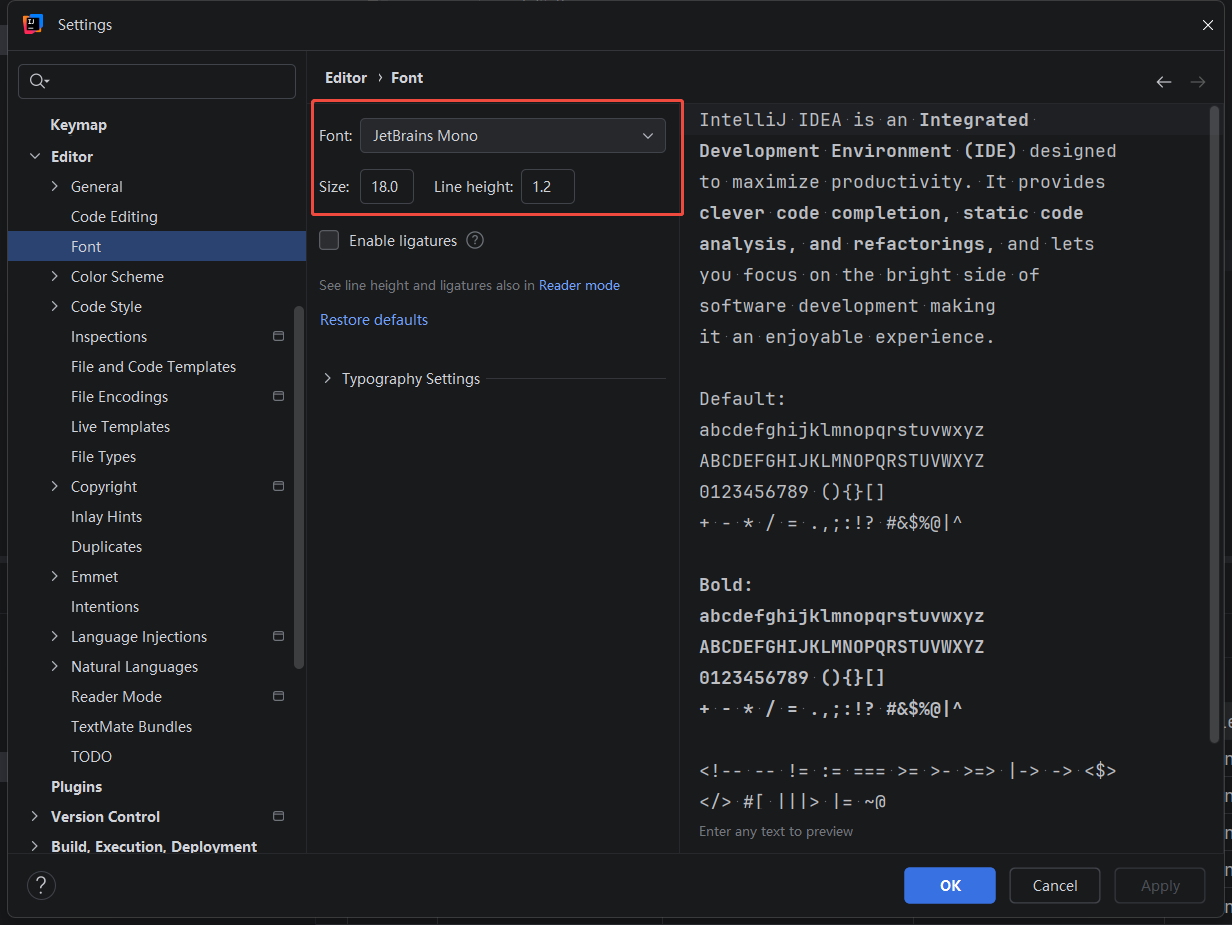Open TextMate Bundles settings
This screenshot has width=1232, height=925.
[x=131, y=727]
